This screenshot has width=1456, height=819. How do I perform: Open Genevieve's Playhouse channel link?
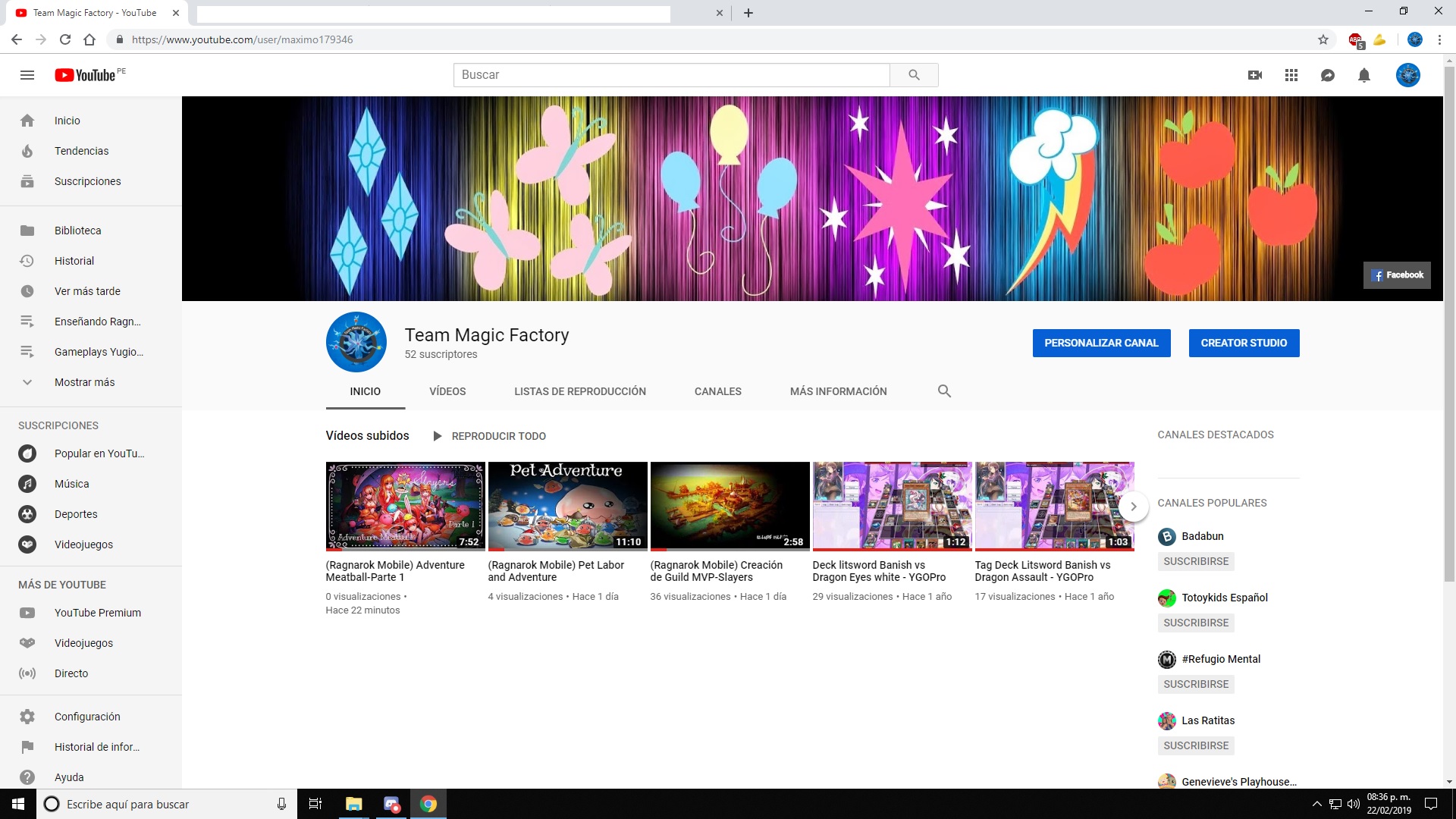[x=1239, y=782]
